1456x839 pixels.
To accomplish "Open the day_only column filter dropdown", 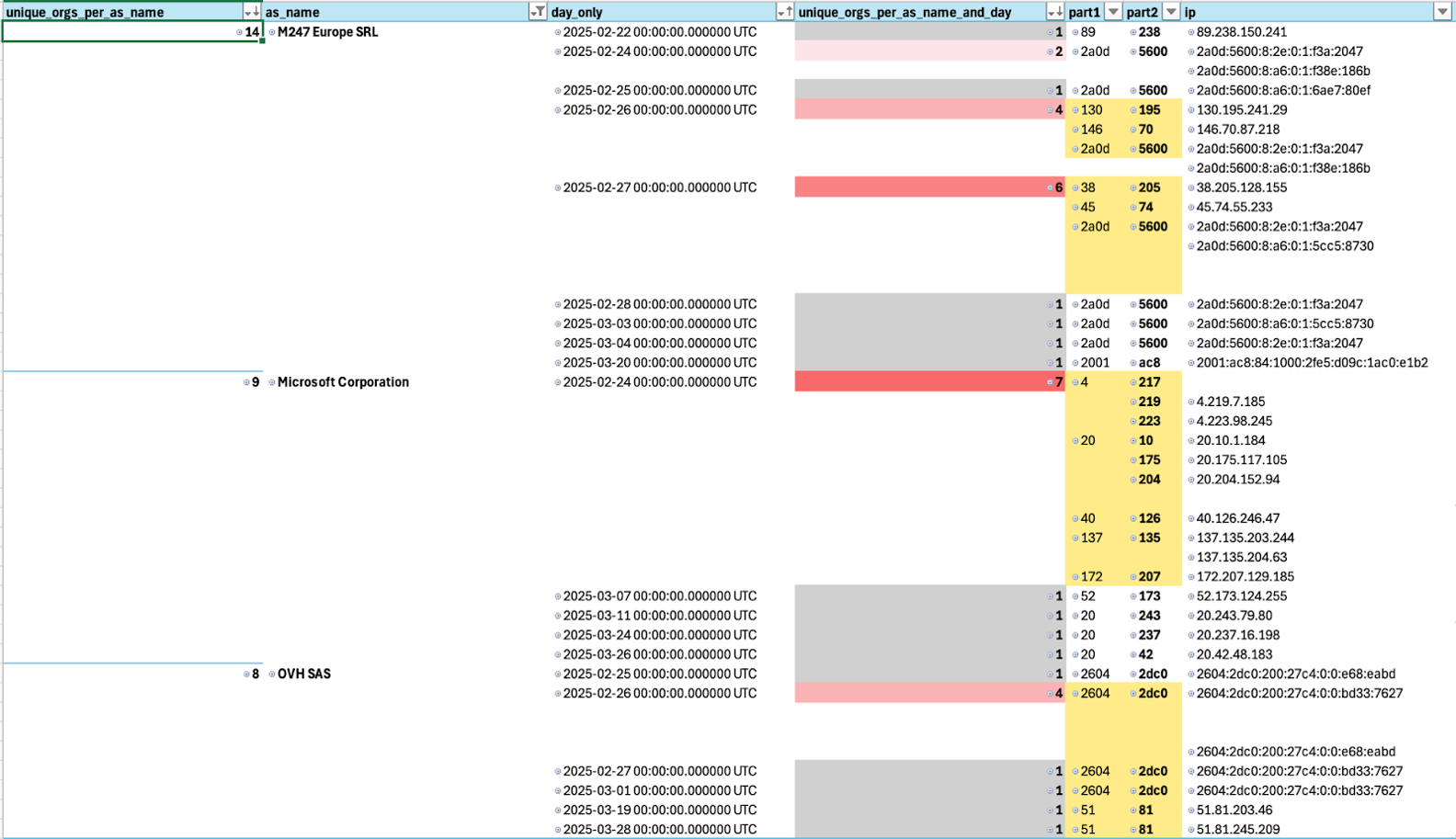I will coord(784,12).
